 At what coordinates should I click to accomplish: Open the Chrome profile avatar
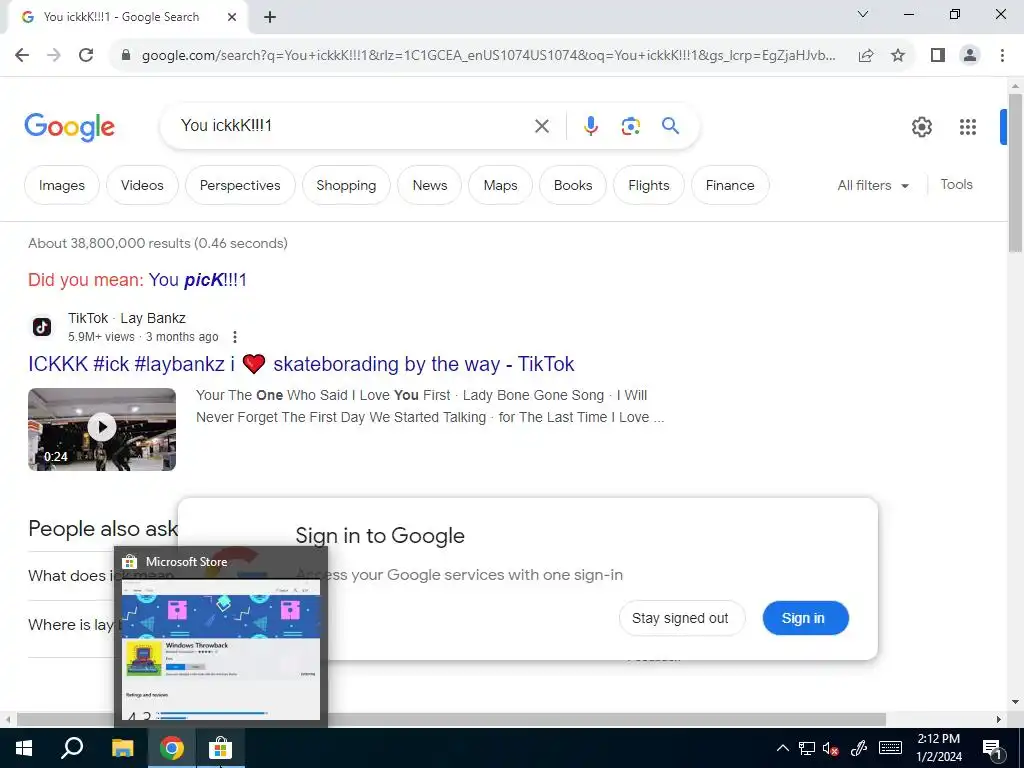[x=970, y=56]
